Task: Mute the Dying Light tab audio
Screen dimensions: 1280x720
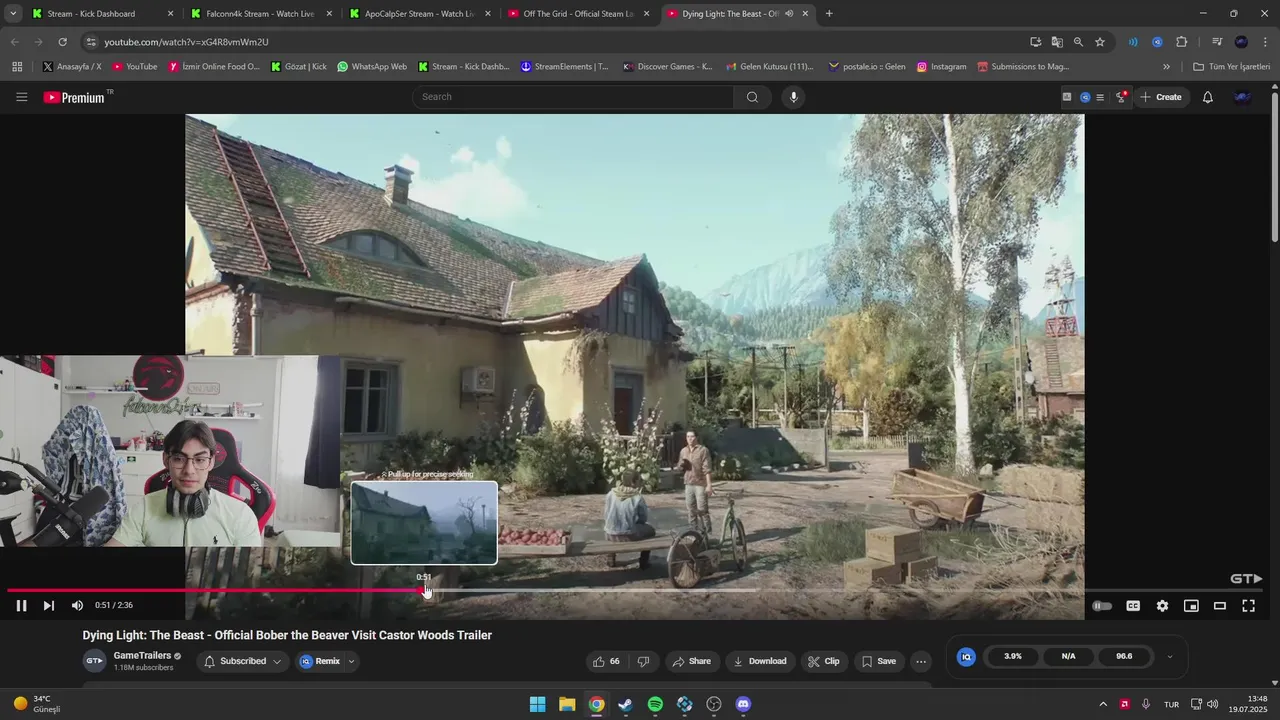Action: pyautogui.click(x=789, y=14)
